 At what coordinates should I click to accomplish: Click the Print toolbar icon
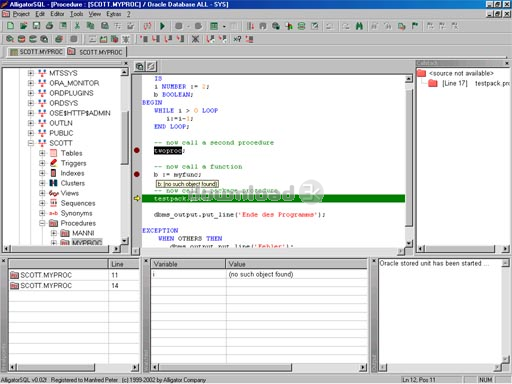click(x=49, y=26)
